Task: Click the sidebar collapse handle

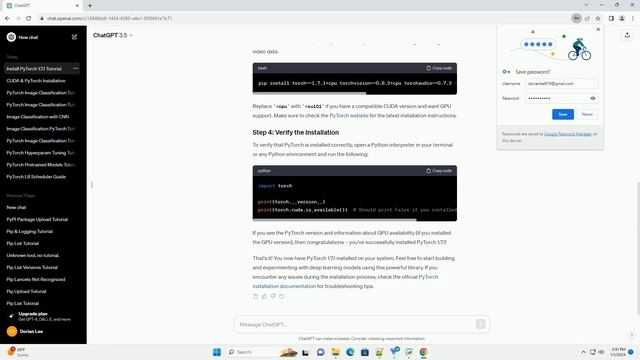Action: [x=92, y=185]
